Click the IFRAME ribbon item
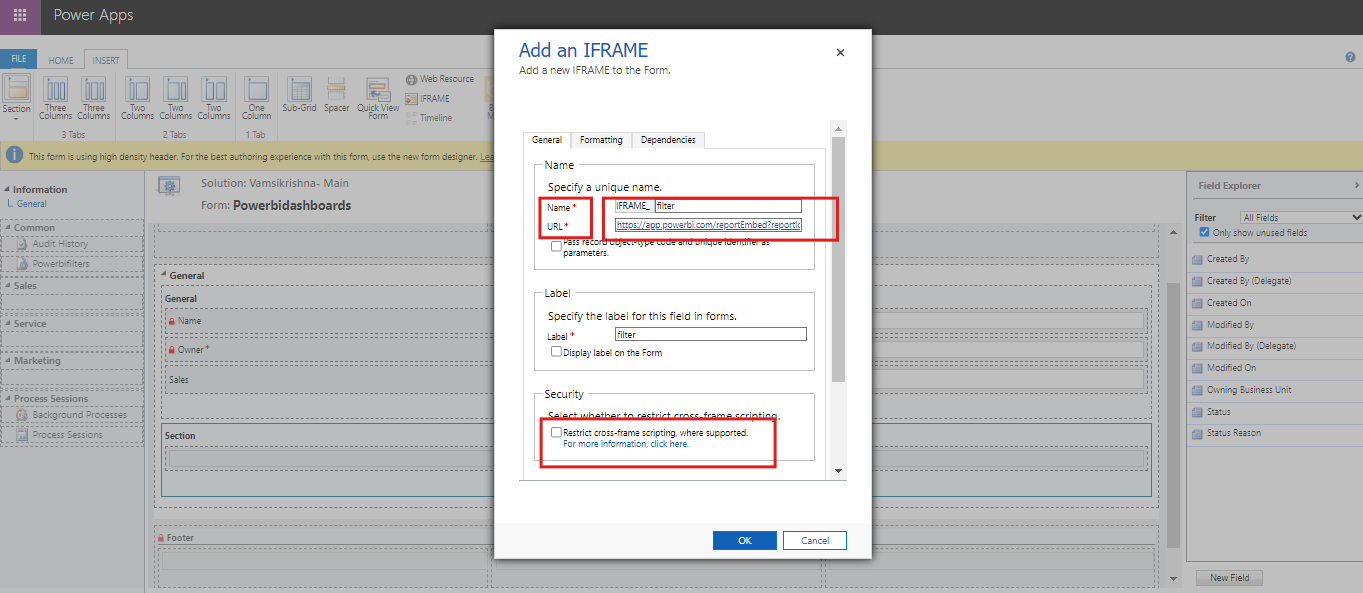This screenshot has width=1363, height=593. click(428, 98)
